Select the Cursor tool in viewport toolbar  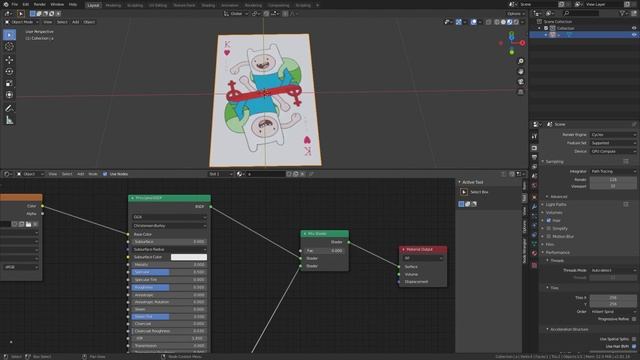(x=9, y=47)
